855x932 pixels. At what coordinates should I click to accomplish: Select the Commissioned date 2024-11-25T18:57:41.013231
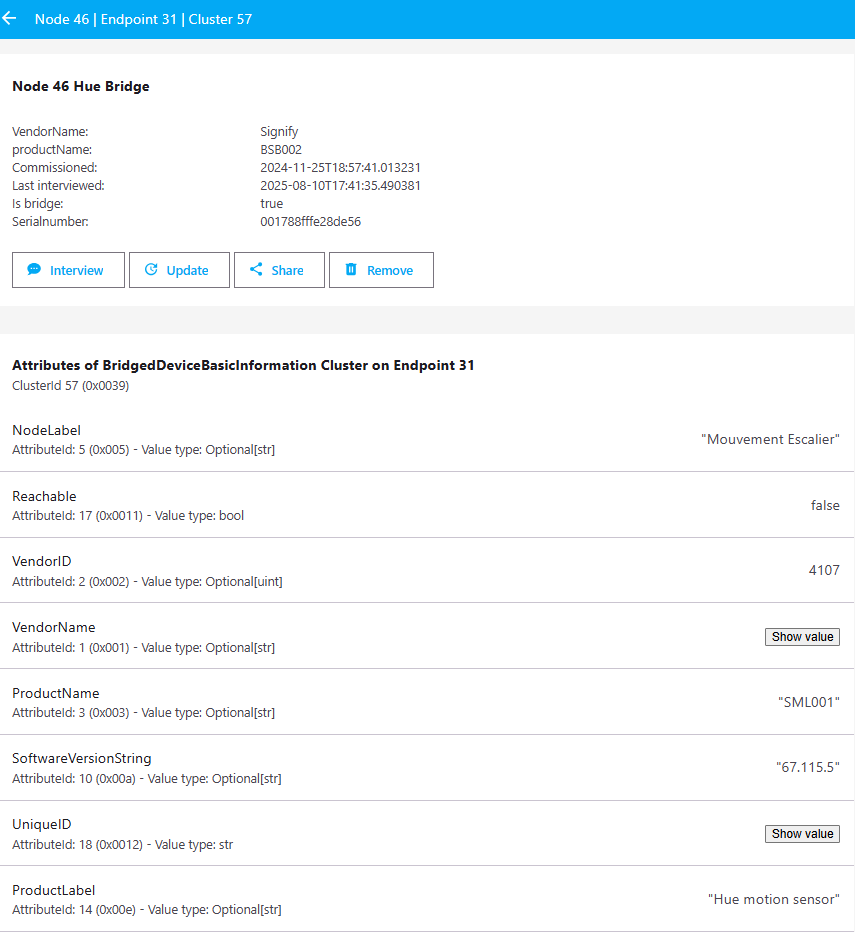point(340,168)
